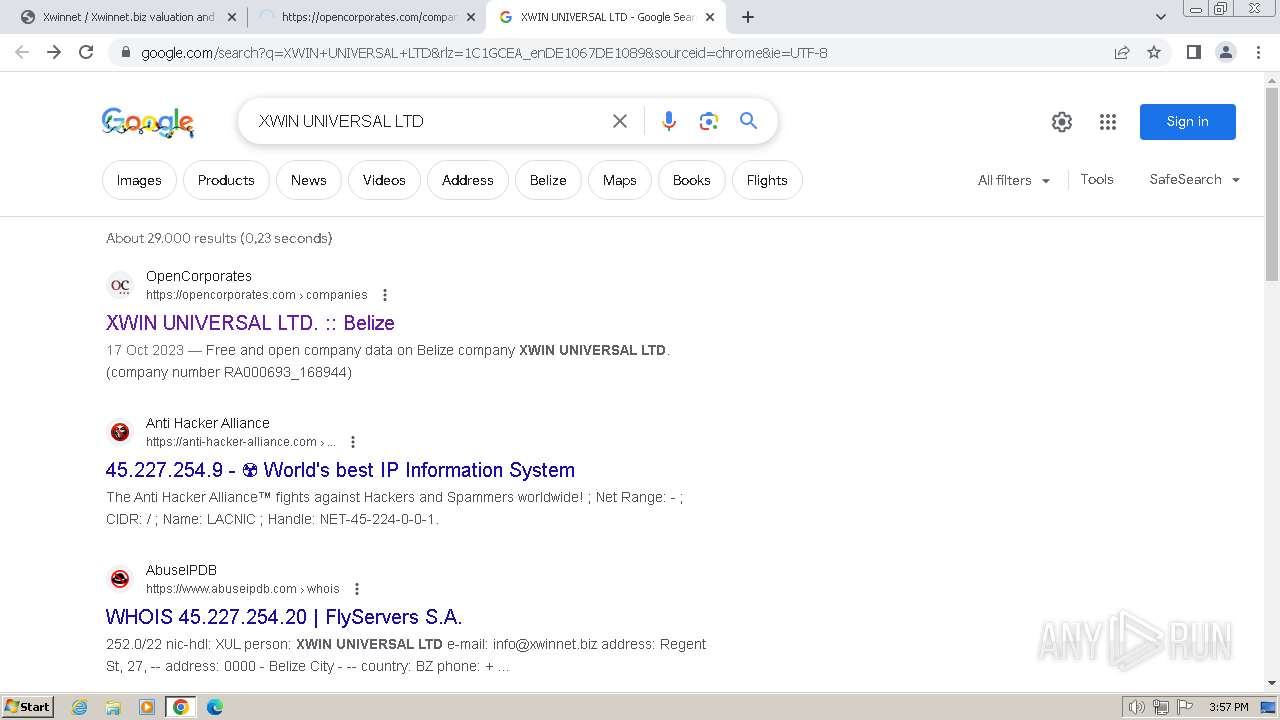Click the Google logo
The width and height of the screenshot is (1280, 720).
point(148,122)
